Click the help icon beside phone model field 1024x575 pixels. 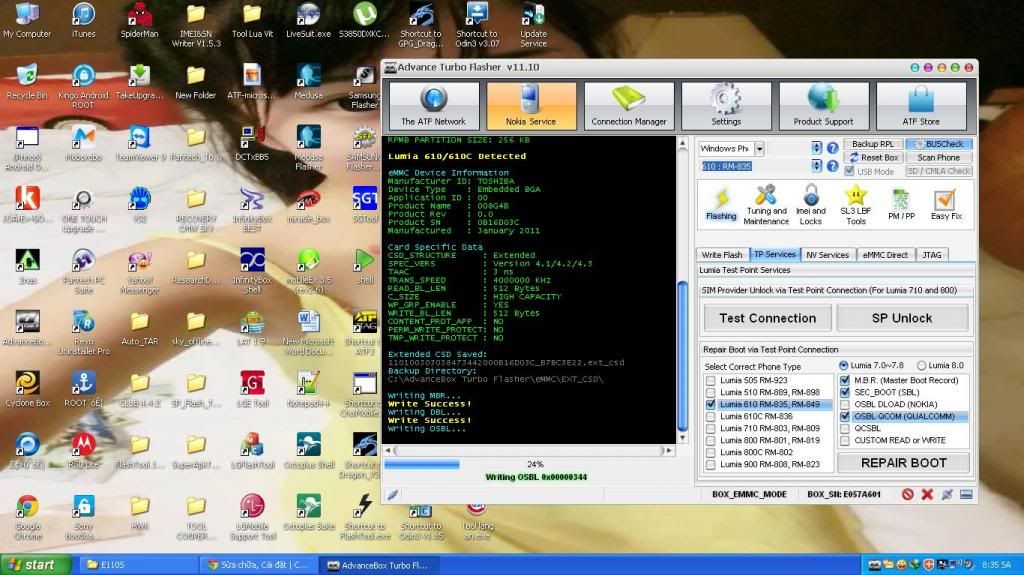833,166
